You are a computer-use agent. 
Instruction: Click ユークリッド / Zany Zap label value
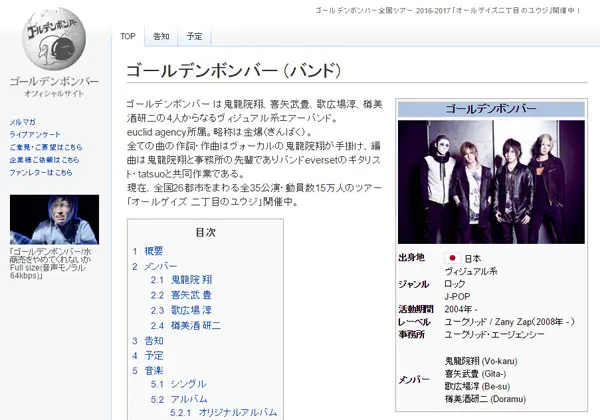pos(509,322)
